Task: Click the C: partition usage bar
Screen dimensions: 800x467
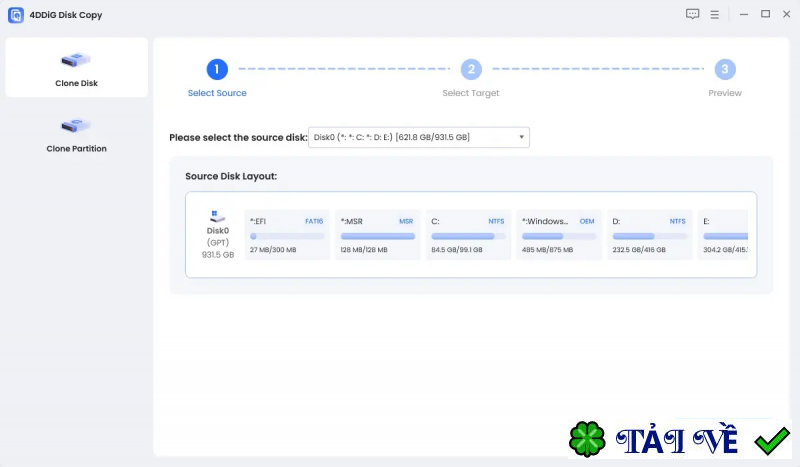Action: pyautogui.click(x=468, y=236)
